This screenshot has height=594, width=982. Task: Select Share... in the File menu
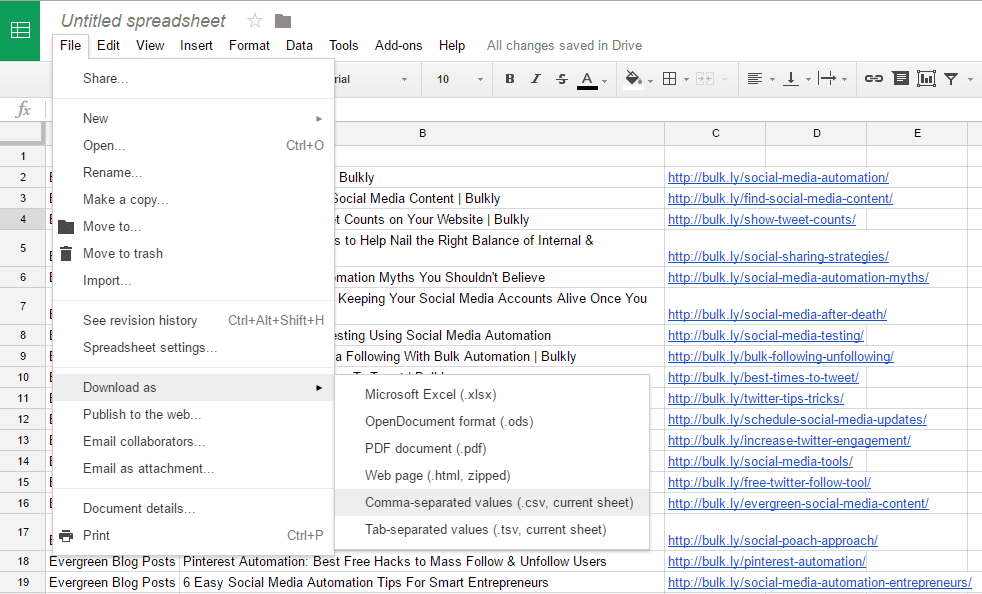[x=194, y=78]
